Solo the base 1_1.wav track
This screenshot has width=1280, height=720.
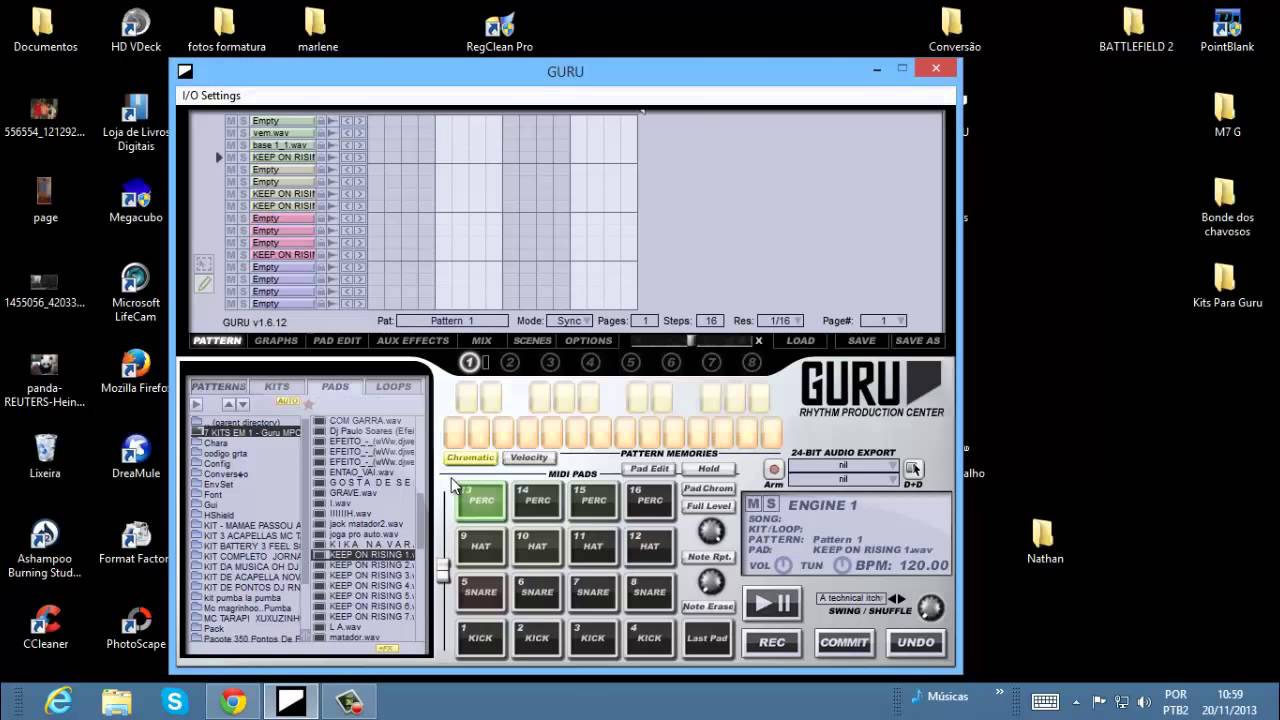[242, 145]
